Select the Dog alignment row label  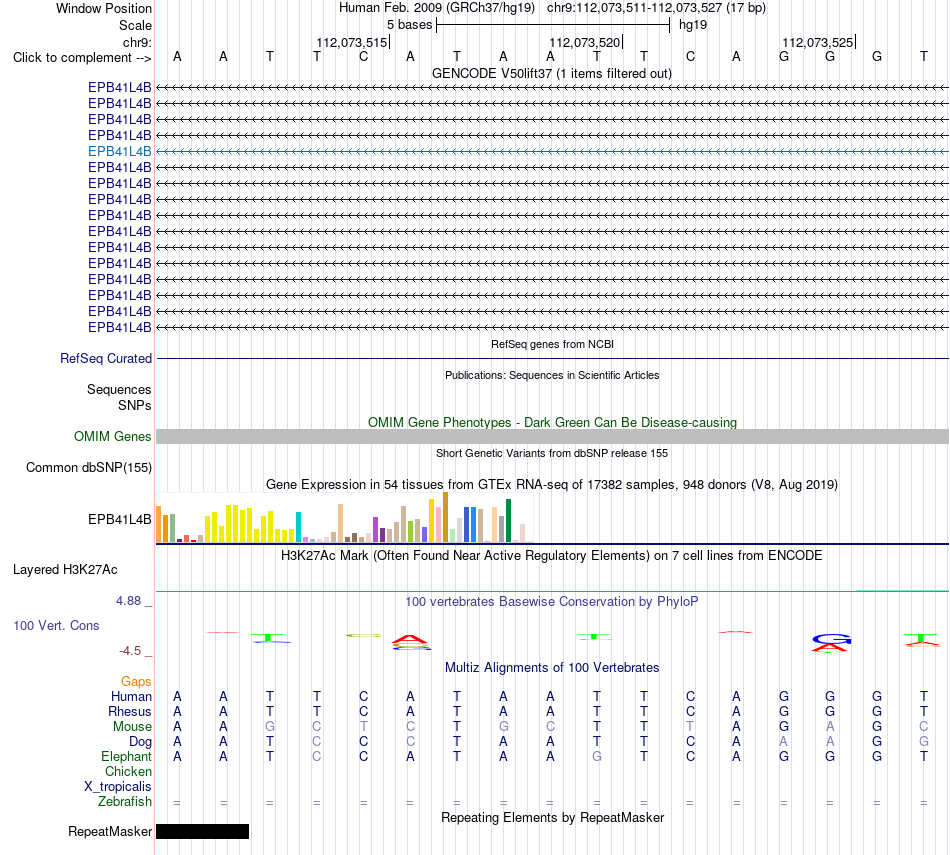[140, 742]
